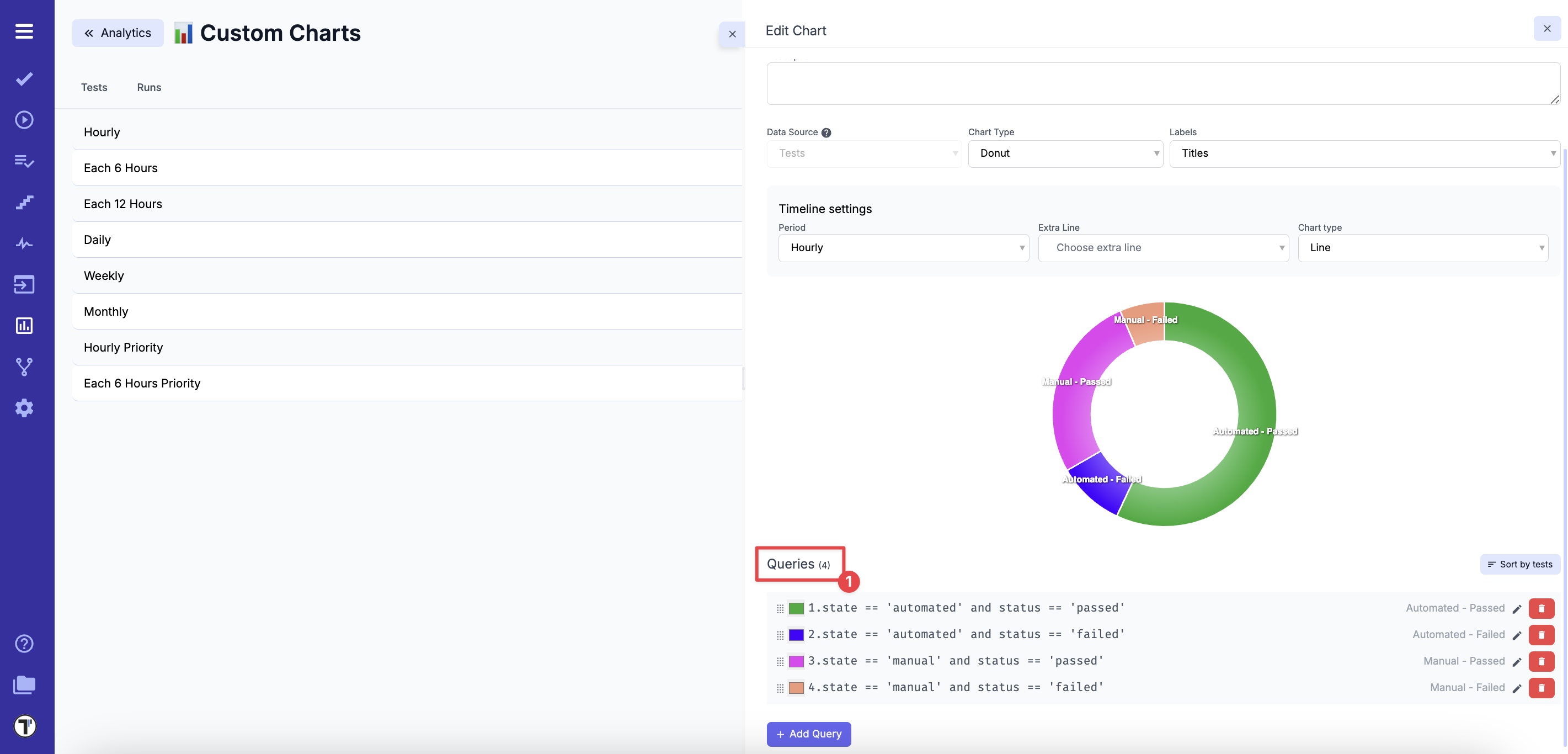This screenshot has width=1568, height=754.
Task: Switch to the Runs tab
Action: click(148, 87)
